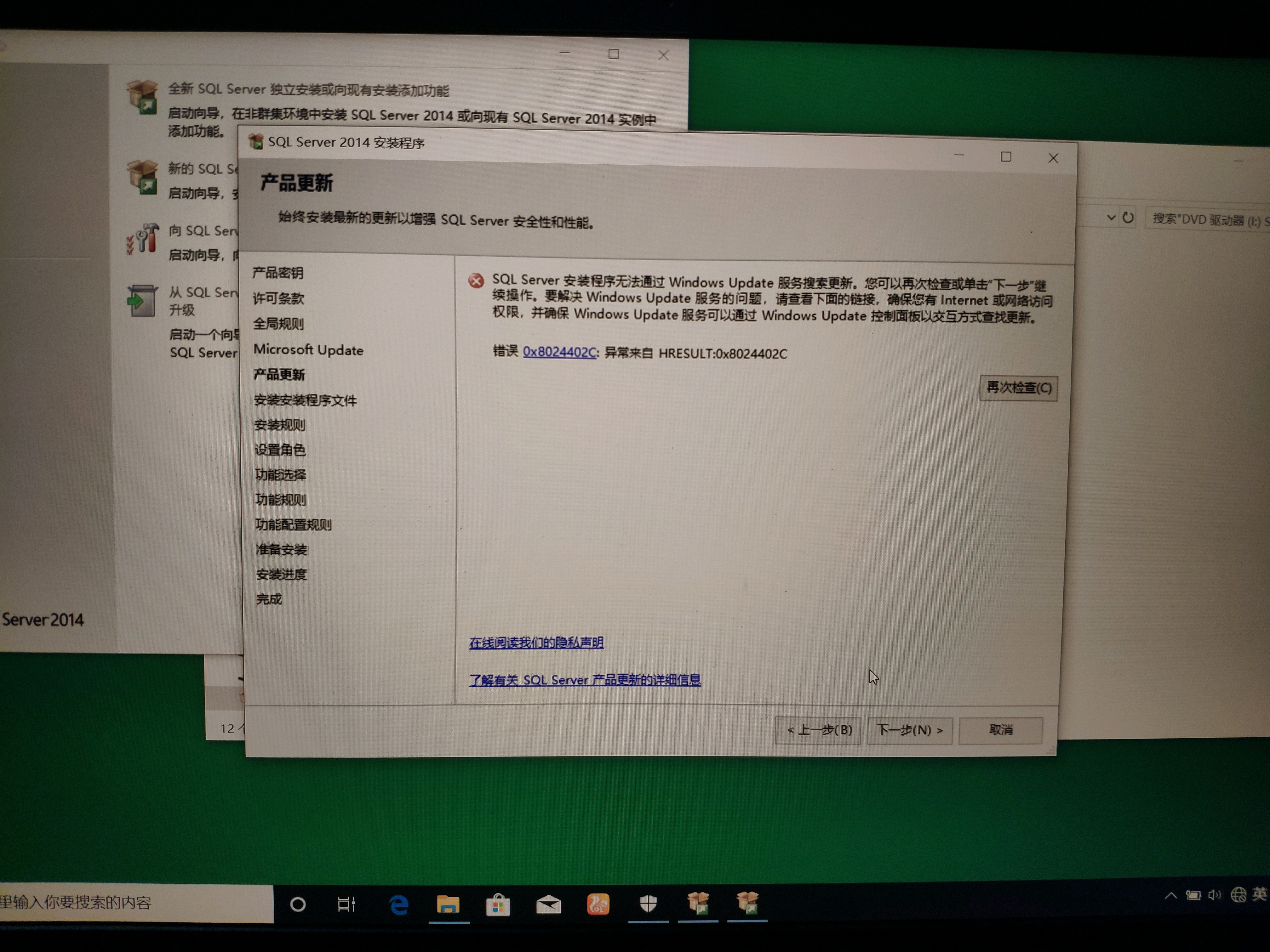Go back with 上一步(B) button
The image size is (1270, 952).
[x=818, y=730]
